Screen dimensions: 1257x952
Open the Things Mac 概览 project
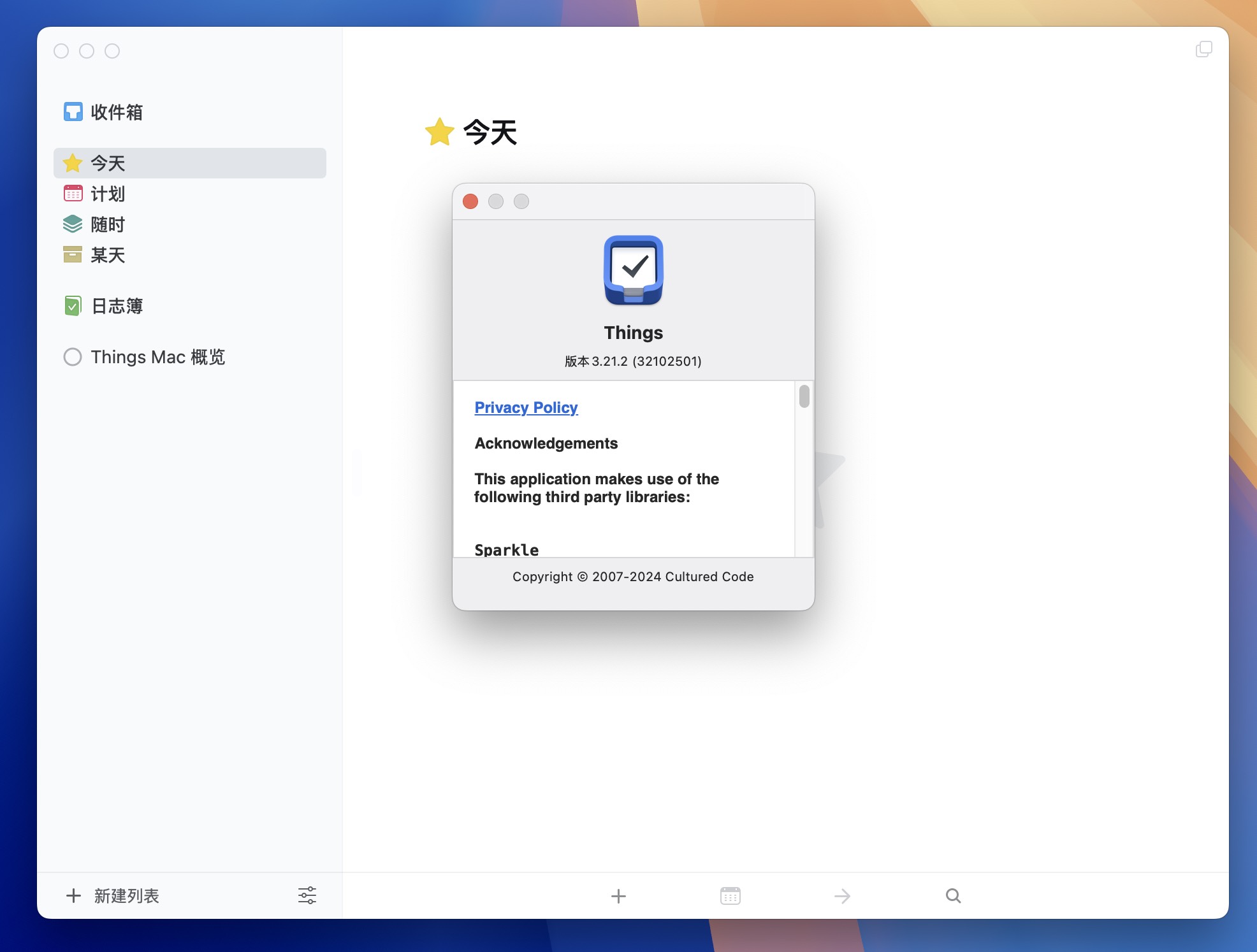(190, 357)
